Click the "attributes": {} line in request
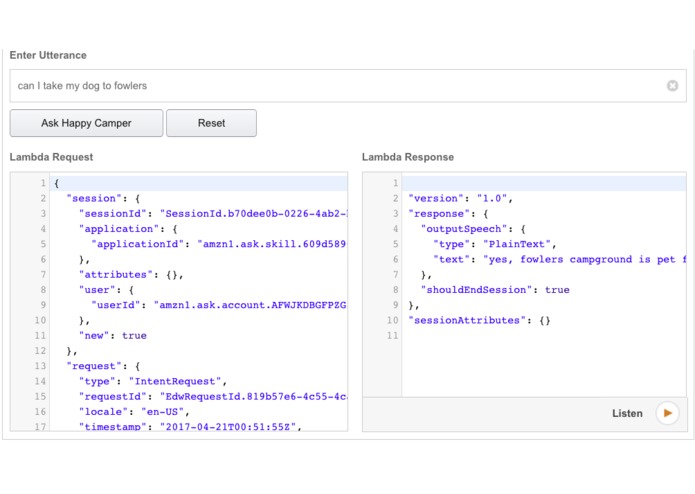Image resolution: width=695 pixels, height=494 pixels. (x=131, y=275)
